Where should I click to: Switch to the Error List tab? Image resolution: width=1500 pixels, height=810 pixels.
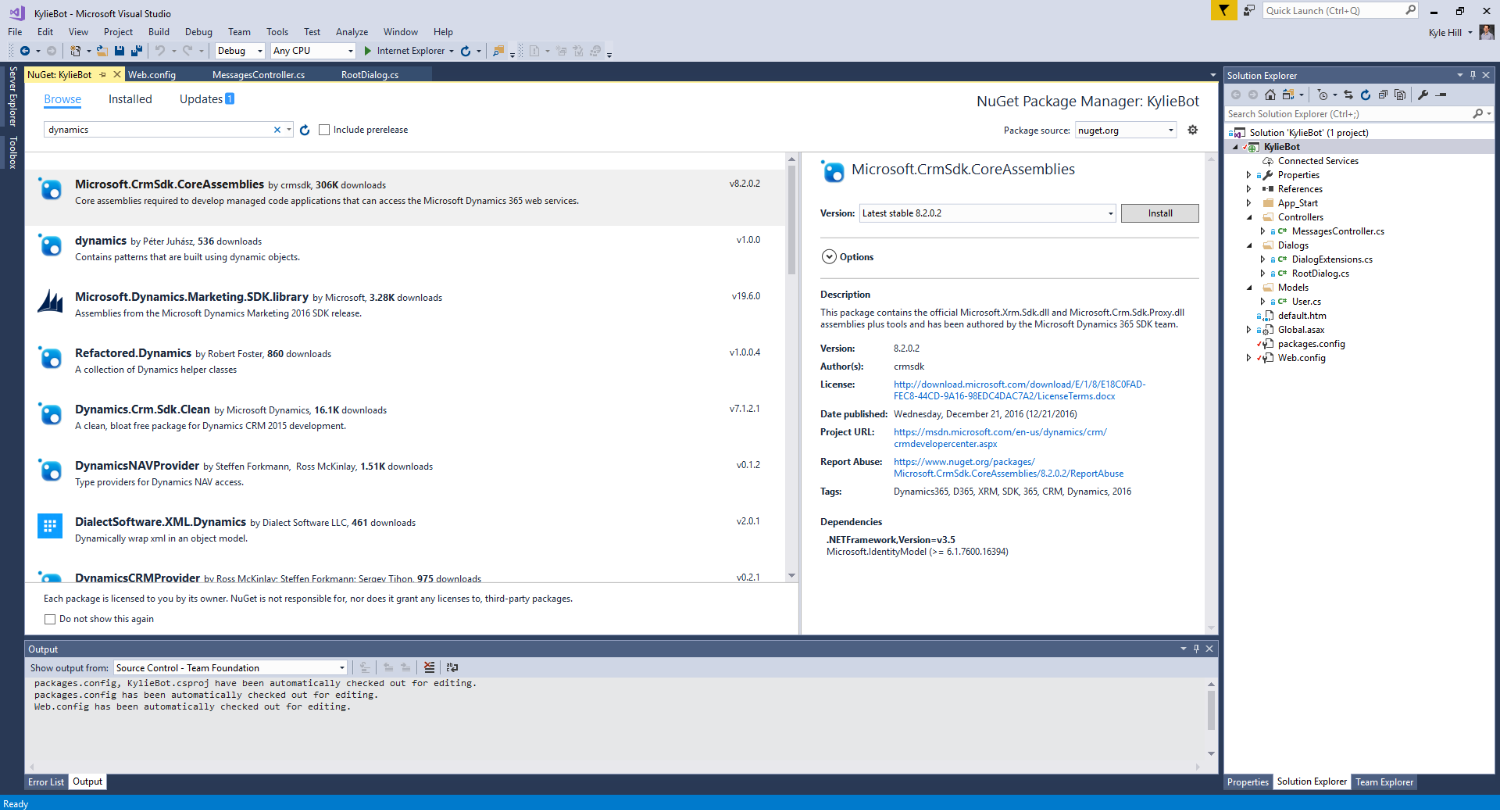46,782
